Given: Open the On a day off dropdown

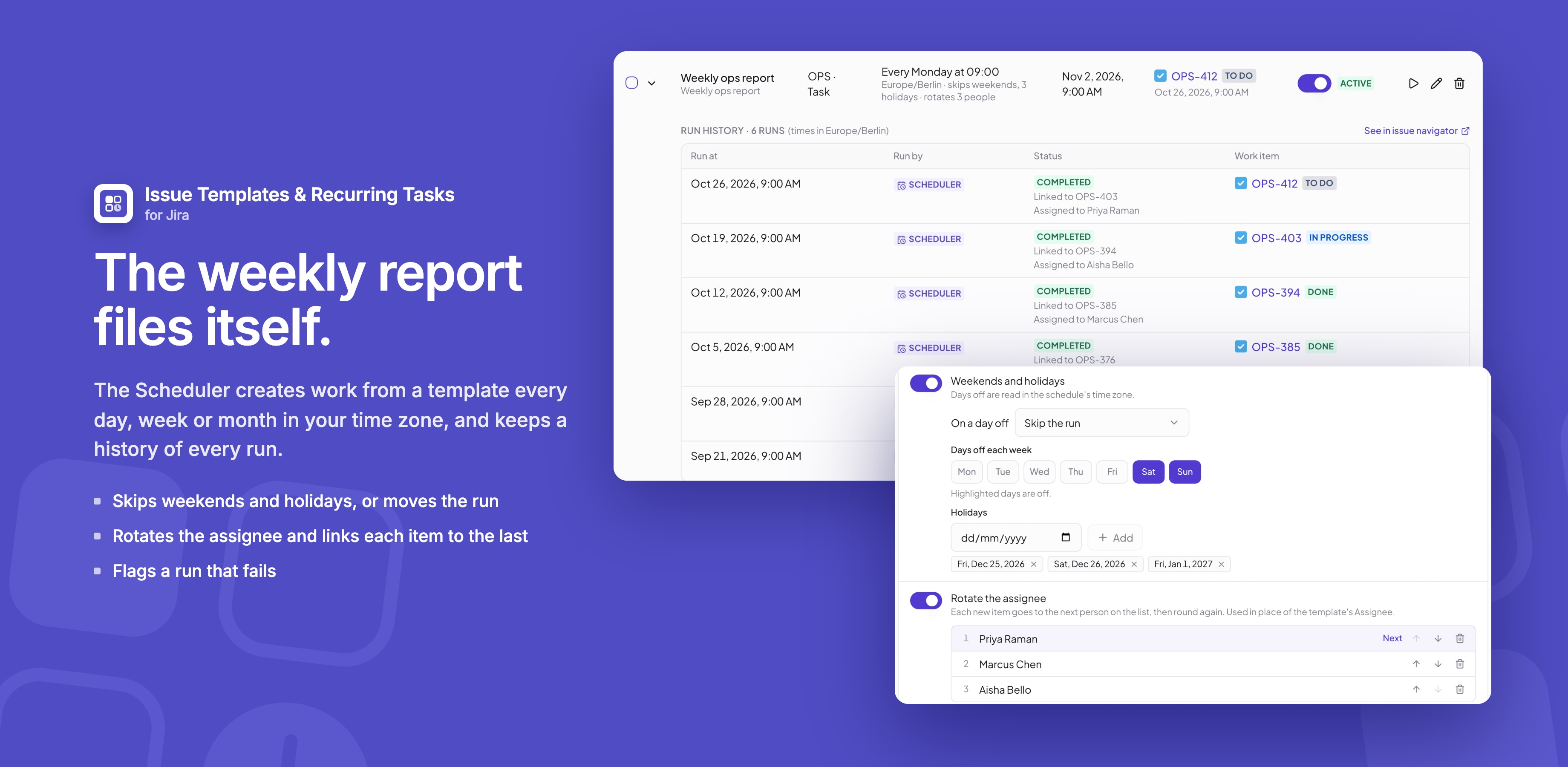Looking at the screenshot, I should [x=1102, y=423].
